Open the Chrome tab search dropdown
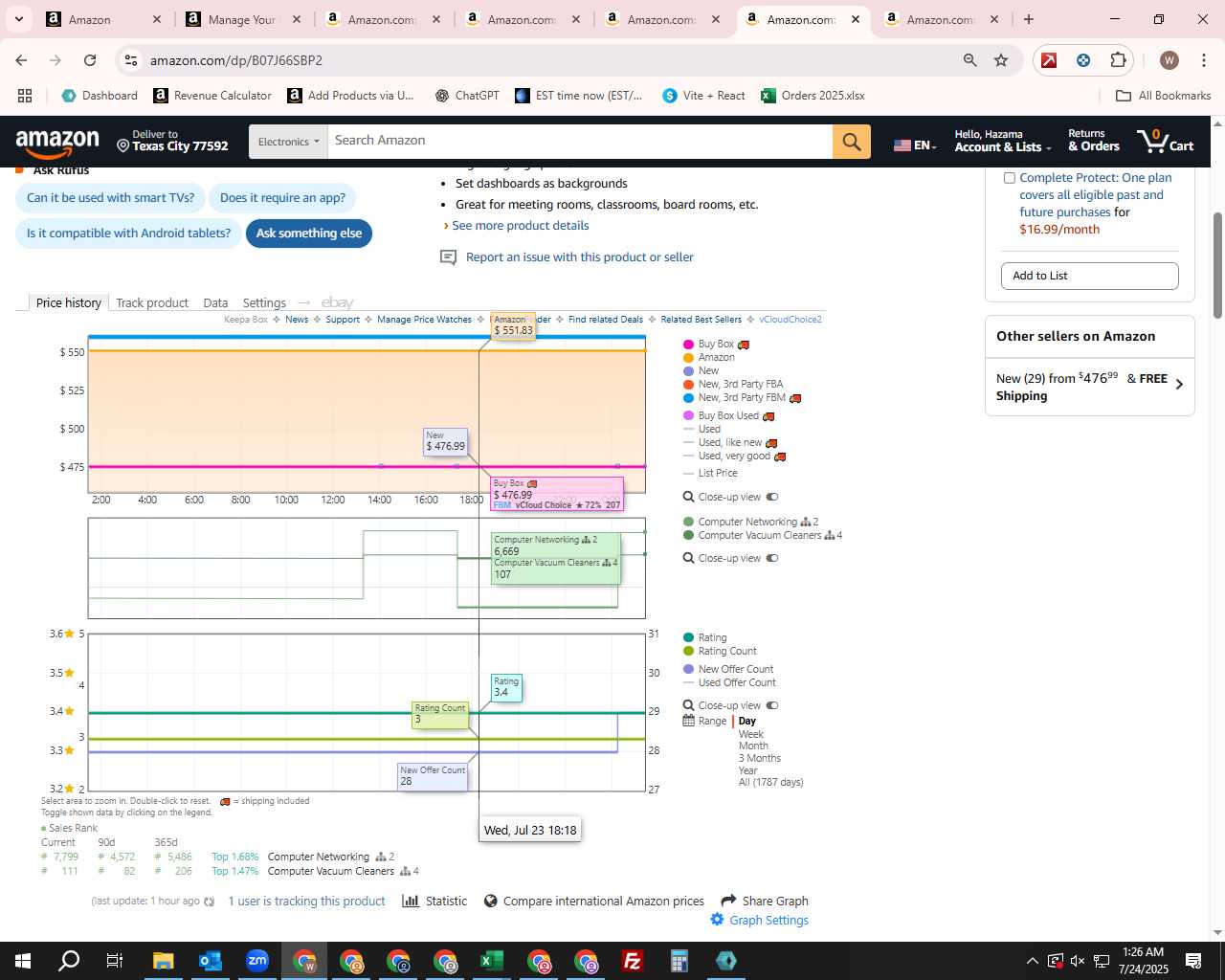The width and height of the screenshot is (1225, 980). point(19,19)
